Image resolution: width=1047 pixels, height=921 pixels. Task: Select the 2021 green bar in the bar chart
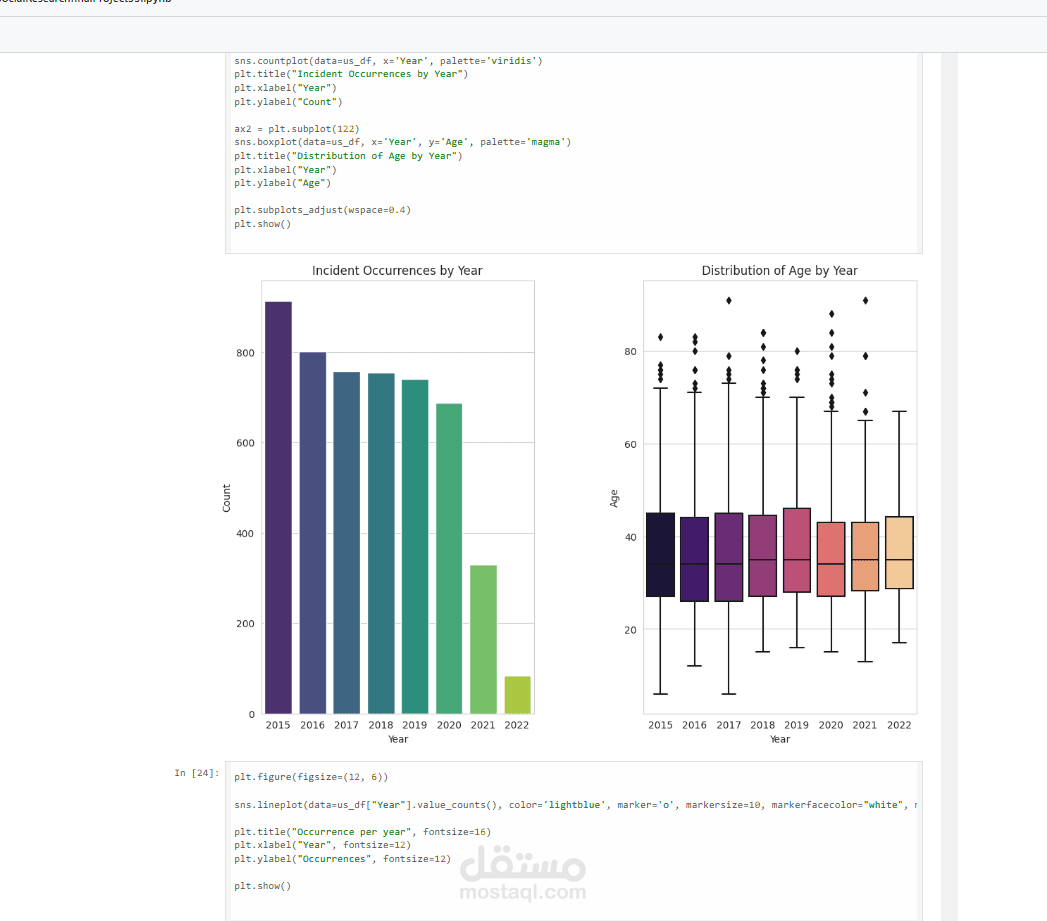coord(483,640)
